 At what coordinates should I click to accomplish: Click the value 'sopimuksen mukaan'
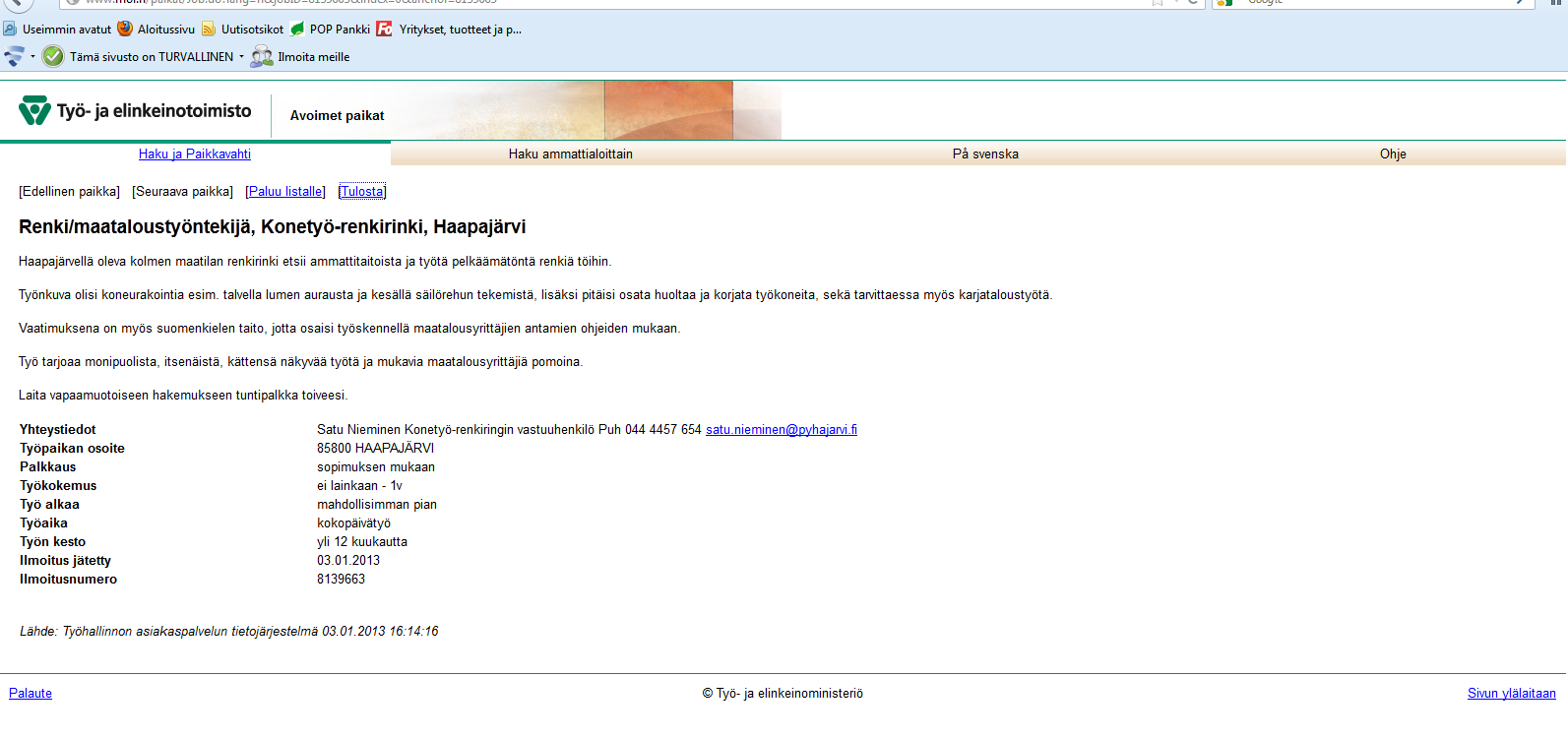coord(376,467)
